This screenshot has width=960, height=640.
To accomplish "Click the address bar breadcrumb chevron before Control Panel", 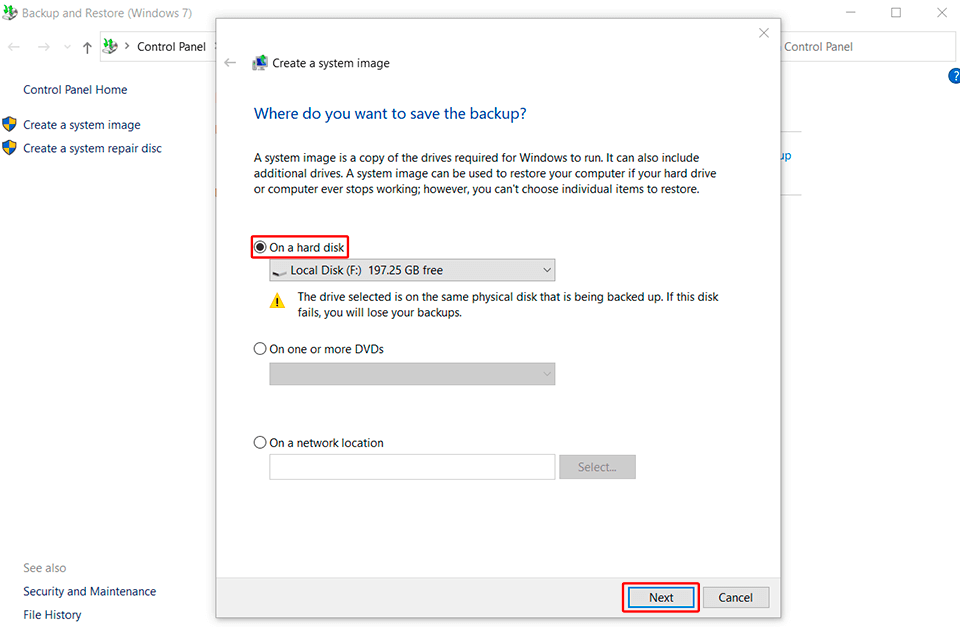I will click(x=127, y=46).
